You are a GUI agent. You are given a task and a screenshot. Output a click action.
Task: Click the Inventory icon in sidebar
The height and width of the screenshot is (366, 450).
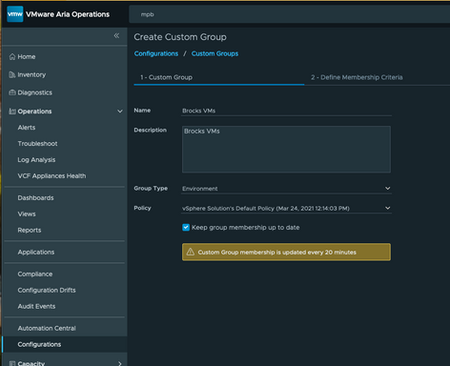[x=12, y=75]
